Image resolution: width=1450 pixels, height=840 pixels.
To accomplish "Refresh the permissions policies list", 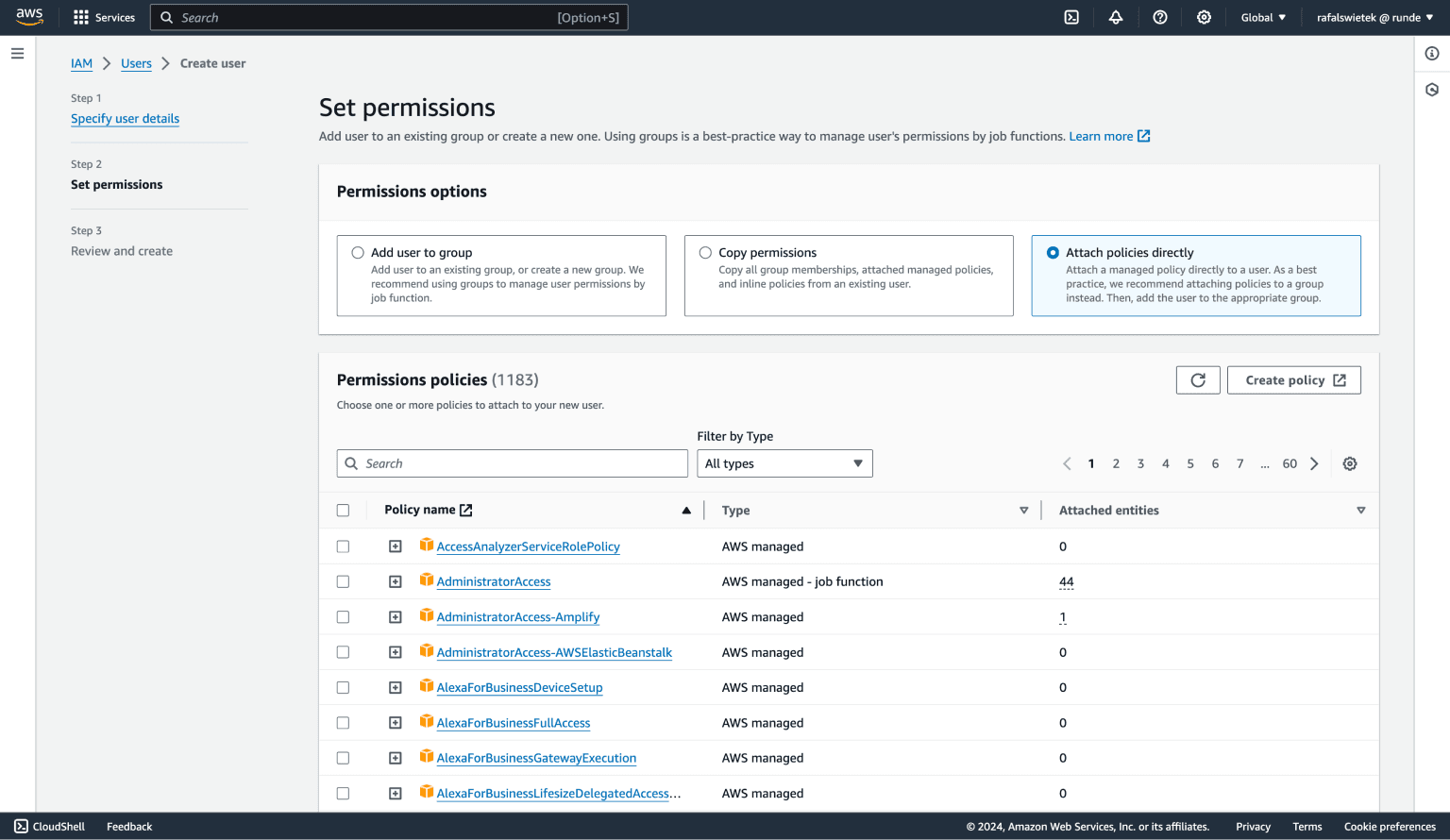I will 1197,379.
